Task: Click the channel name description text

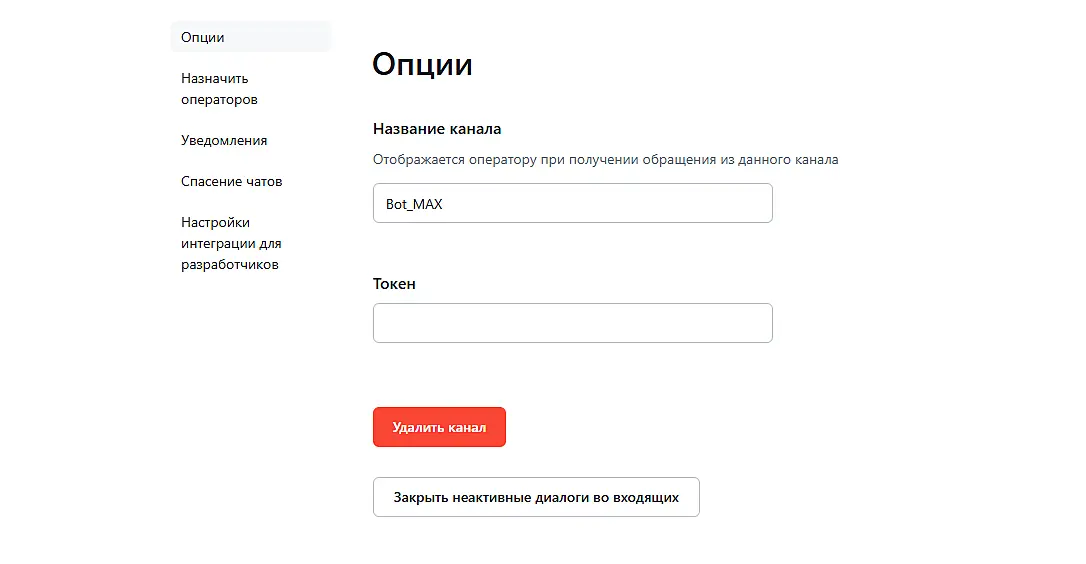Action: point(605,159)
